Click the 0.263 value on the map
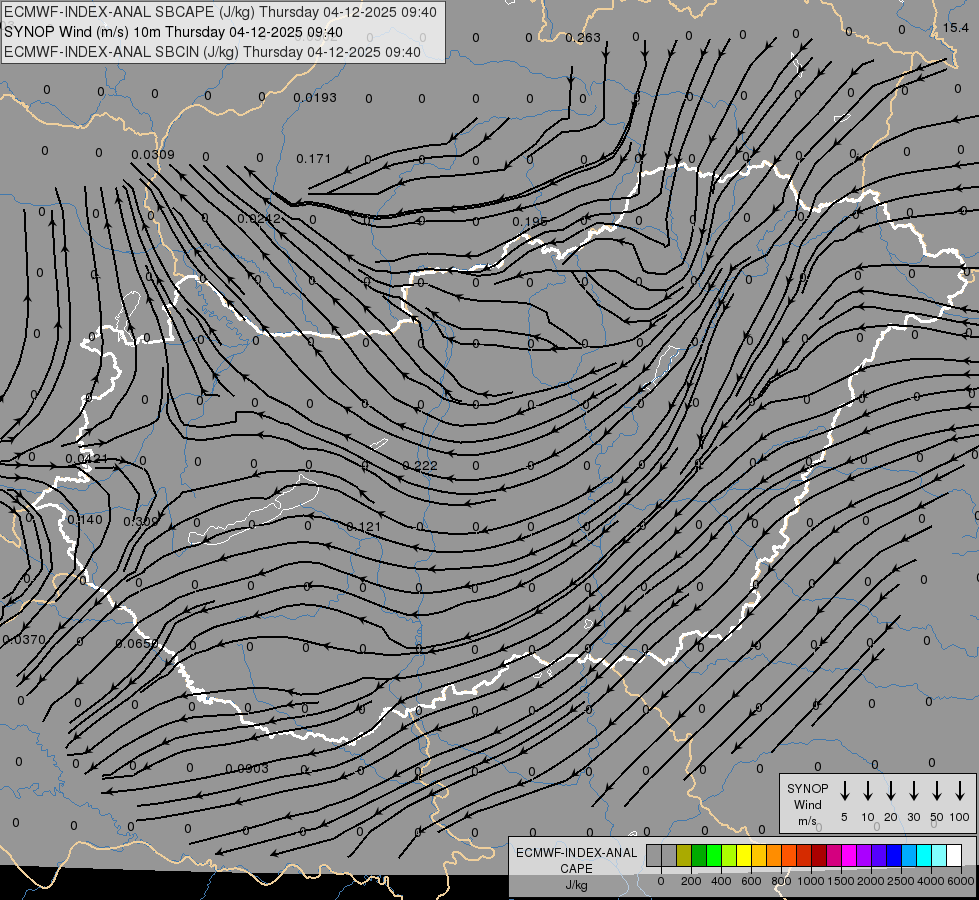 coord(583,38)
